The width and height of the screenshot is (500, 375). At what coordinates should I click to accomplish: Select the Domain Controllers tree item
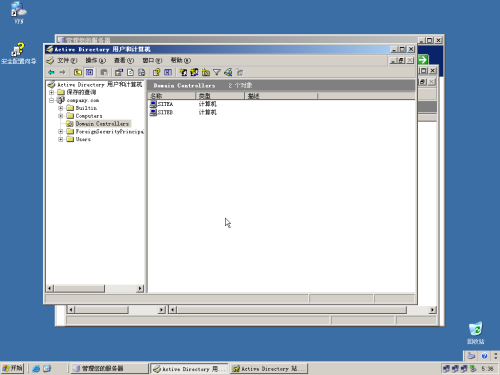click(102, 124)
